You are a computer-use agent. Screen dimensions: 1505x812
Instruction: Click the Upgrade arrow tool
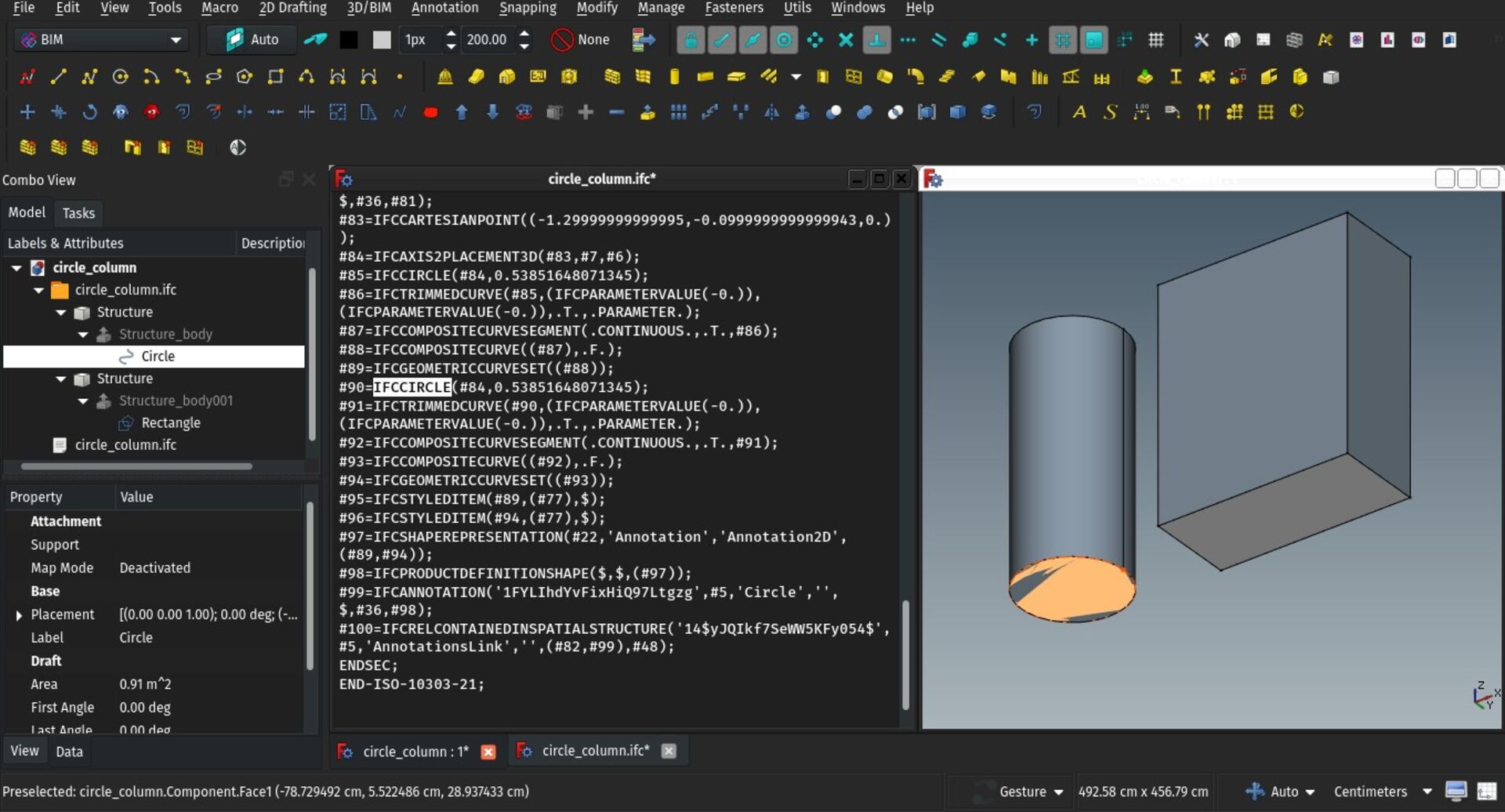(x=462, y=112)
